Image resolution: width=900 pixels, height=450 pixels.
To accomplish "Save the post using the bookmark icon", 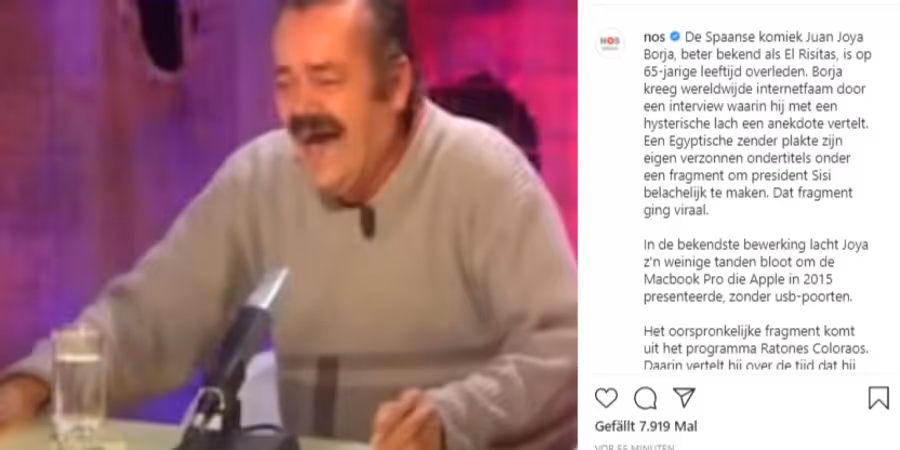I will [878, 398].
